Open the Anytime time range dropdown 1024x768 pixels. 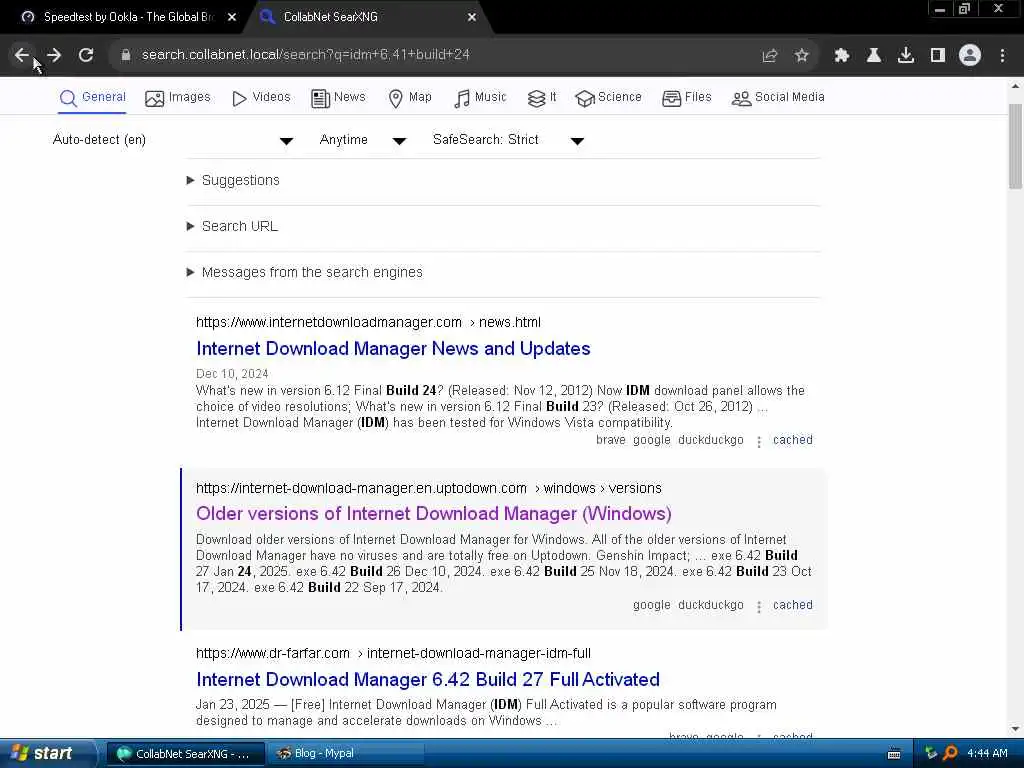[x=362, y=140]
